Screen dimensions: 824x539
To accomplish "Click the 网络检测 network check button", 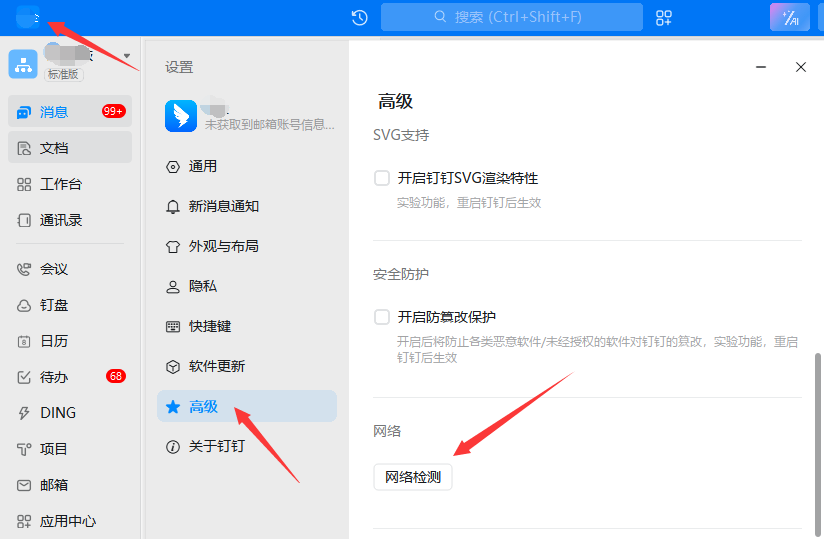I will click(x=413, y=477).
